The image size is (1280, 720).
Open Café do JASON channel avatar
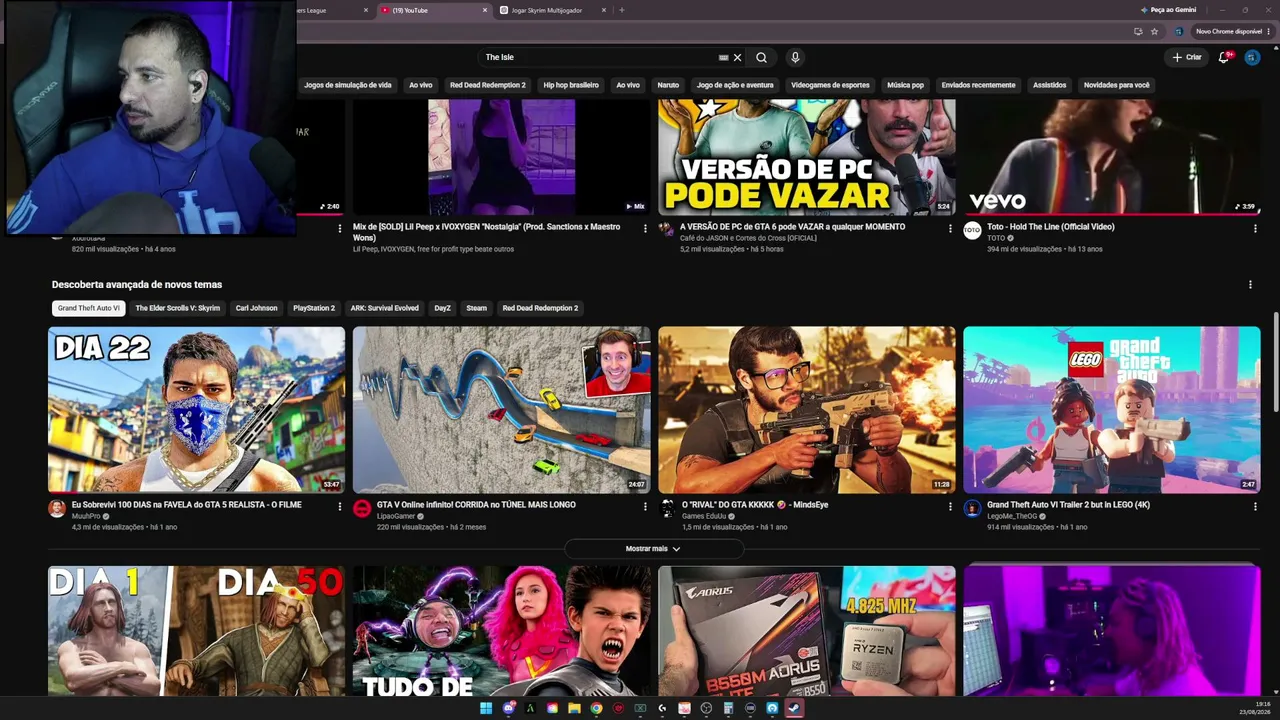pos(667,230)
